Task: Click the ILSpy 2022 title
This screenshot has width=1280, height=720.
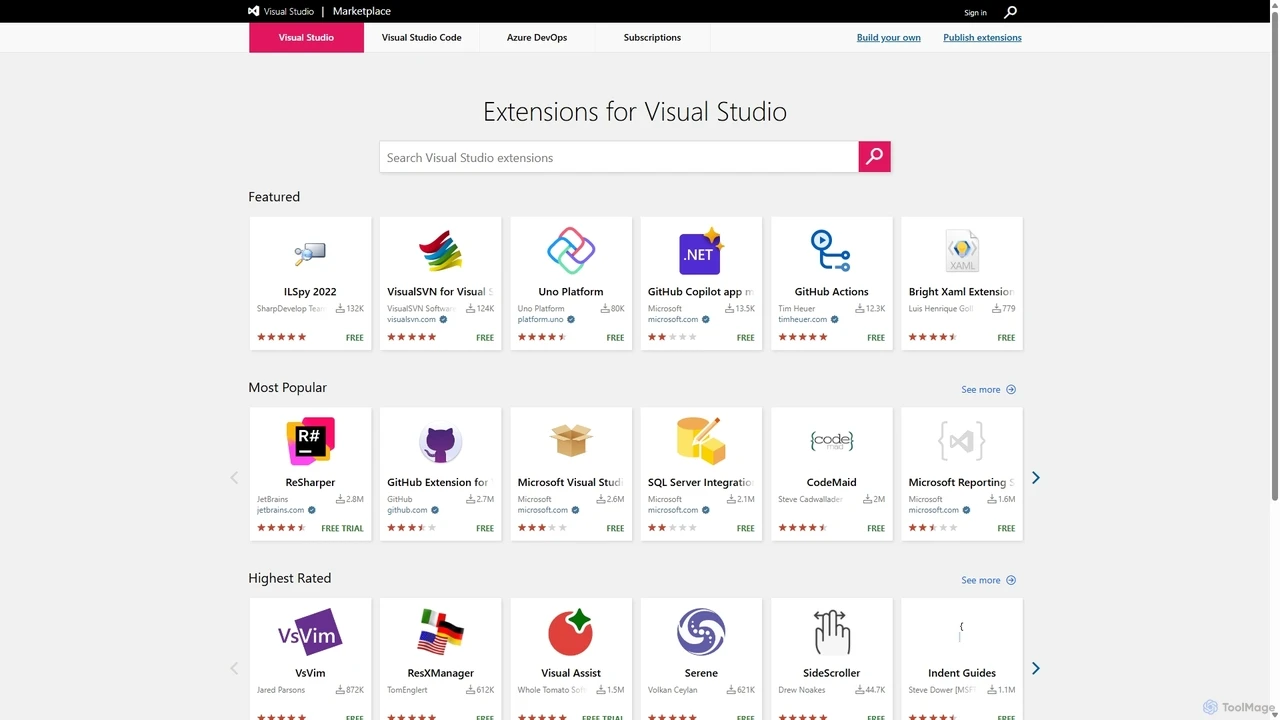Action: click(x=310, y=292)
